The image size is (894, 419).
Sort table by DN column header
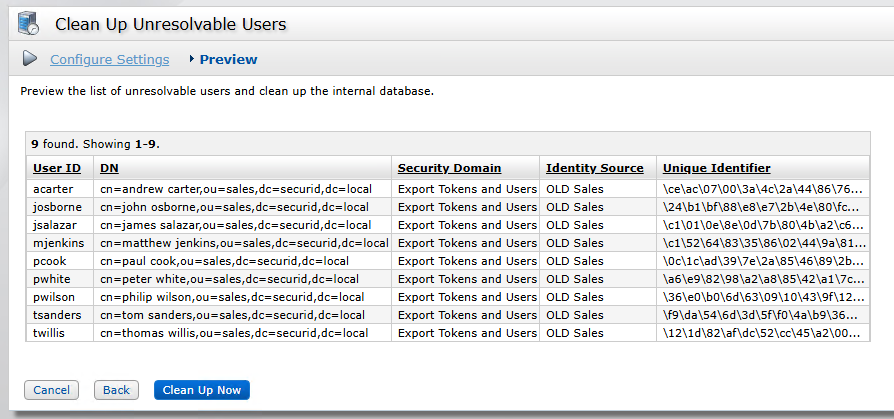click(x=109, y=168)
